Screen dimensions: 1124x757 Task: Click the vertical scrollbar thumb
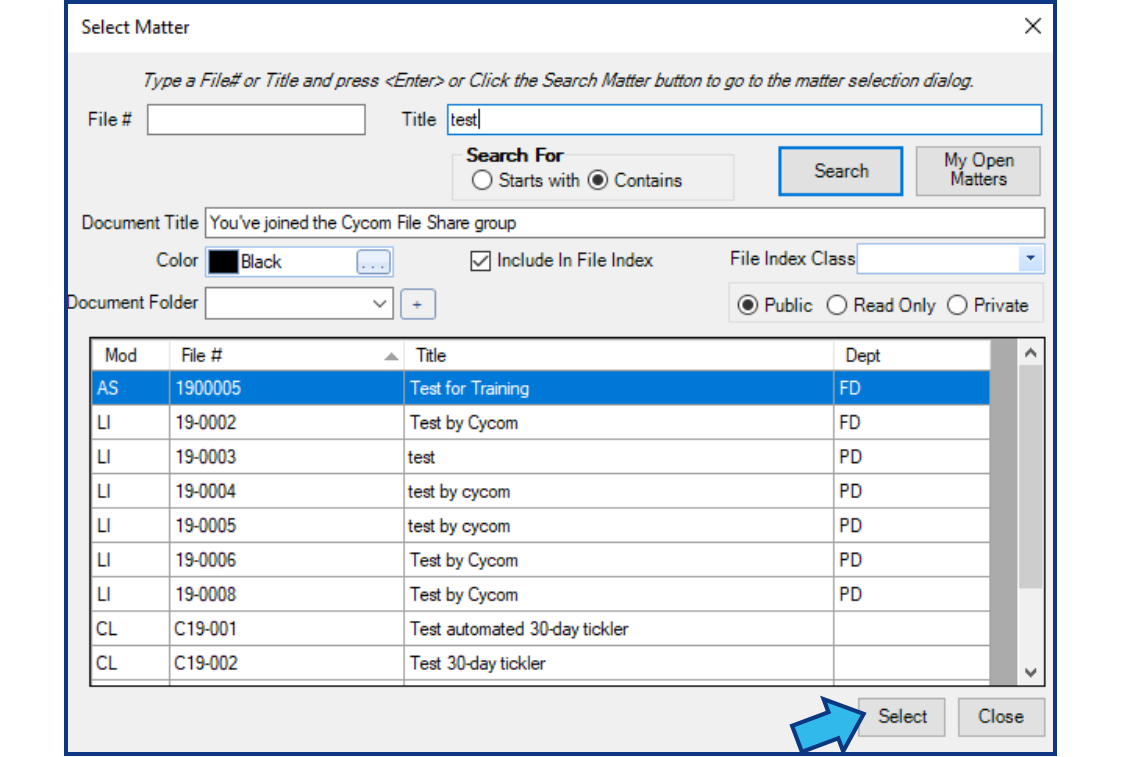click(x=1031, y=476)
